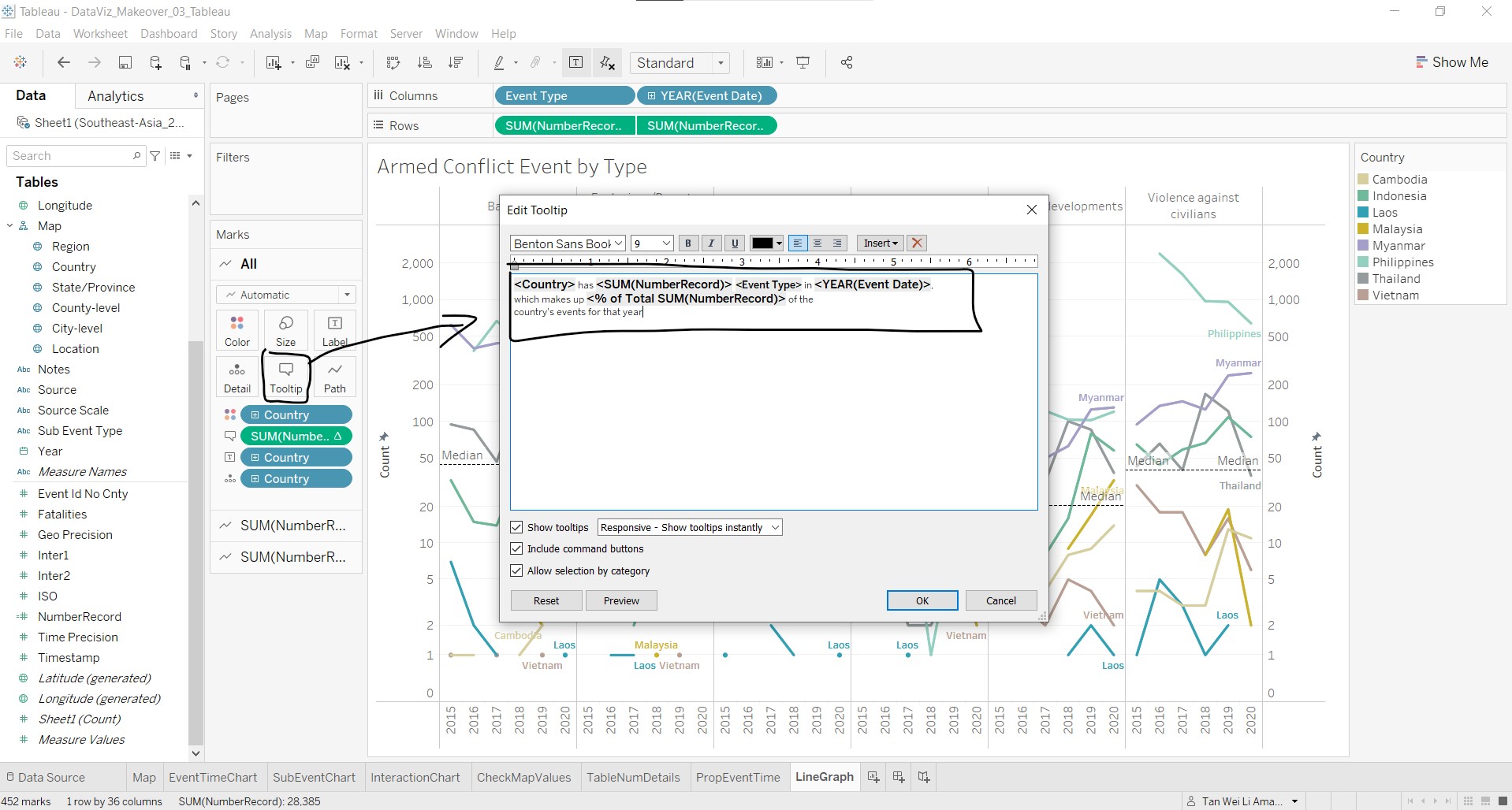Open the Color marks card
The width and height of the screenshot is (1512, 810).
[236, 330]
